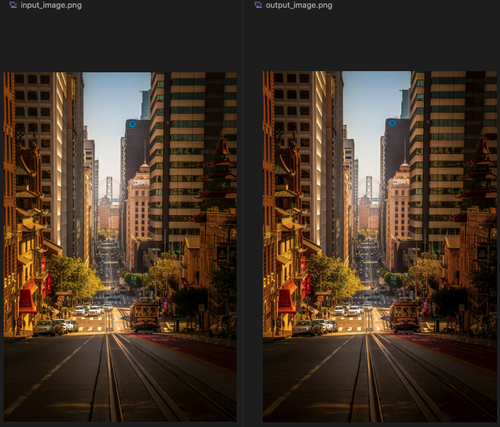The image size is (500, 427).
Task: Click the output image street photo preview
Action: pos(380,246)
